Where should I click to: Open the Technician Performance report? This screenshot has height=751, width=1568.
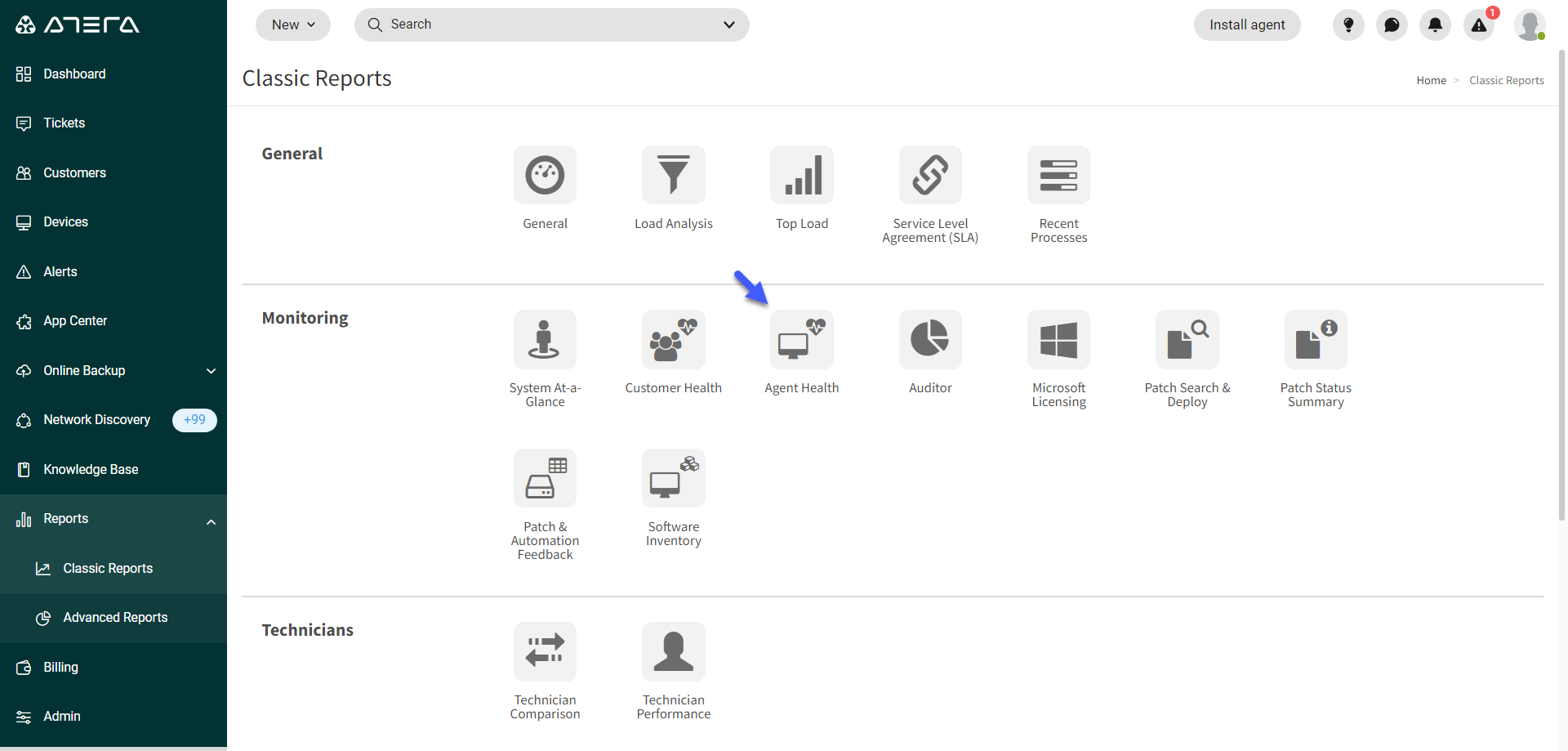(673, 651)
